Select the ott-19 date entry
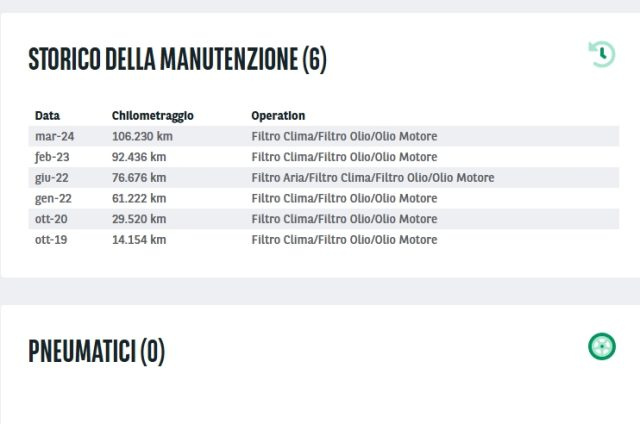This screenshot has height=424, width=640. coord(51,240)
